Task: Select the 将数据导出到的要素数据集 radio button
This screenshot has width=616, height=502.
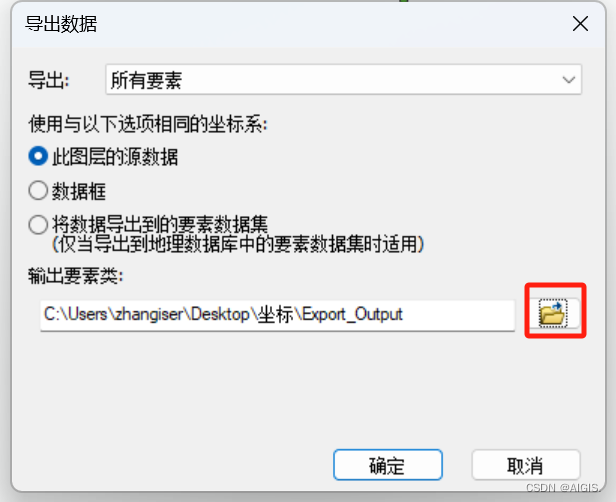Action: (x=38, y=225)
